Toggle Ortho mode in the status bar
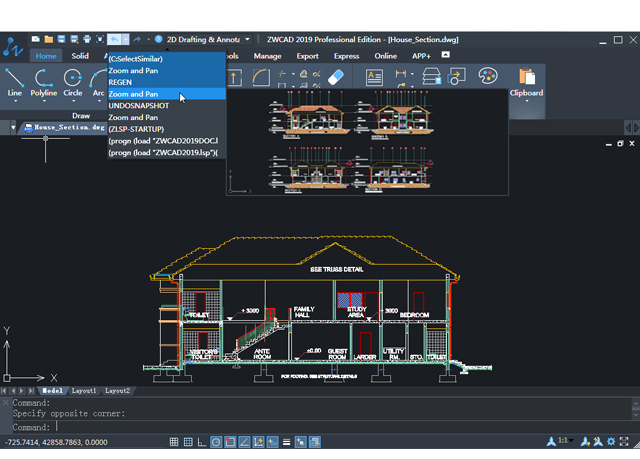640x459 pixels. (x=202, y=442)
